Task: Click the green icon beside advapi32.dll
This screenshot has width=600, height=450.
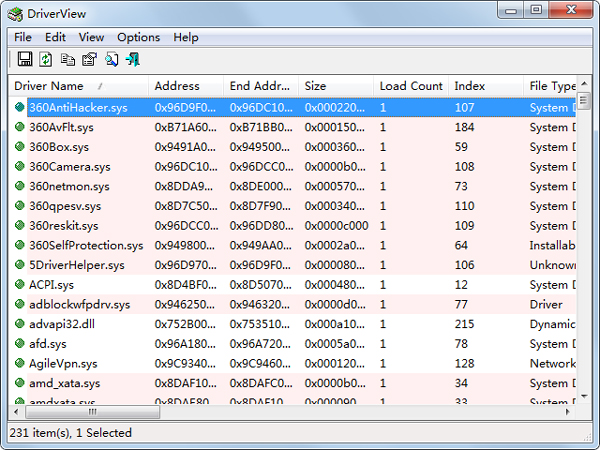Action: (20, 323)
